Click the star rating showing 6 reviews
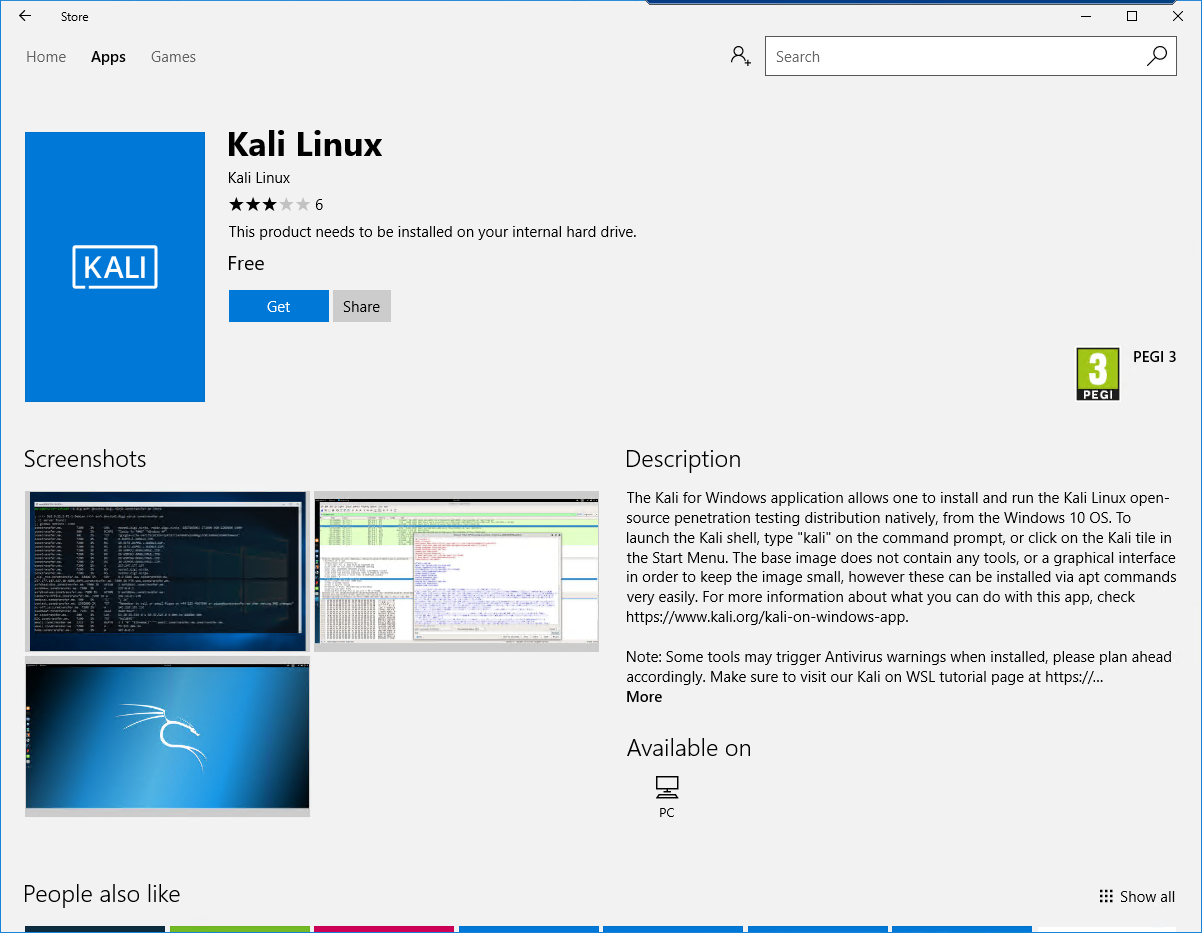1202x933 pixels. tap(275, 204)
